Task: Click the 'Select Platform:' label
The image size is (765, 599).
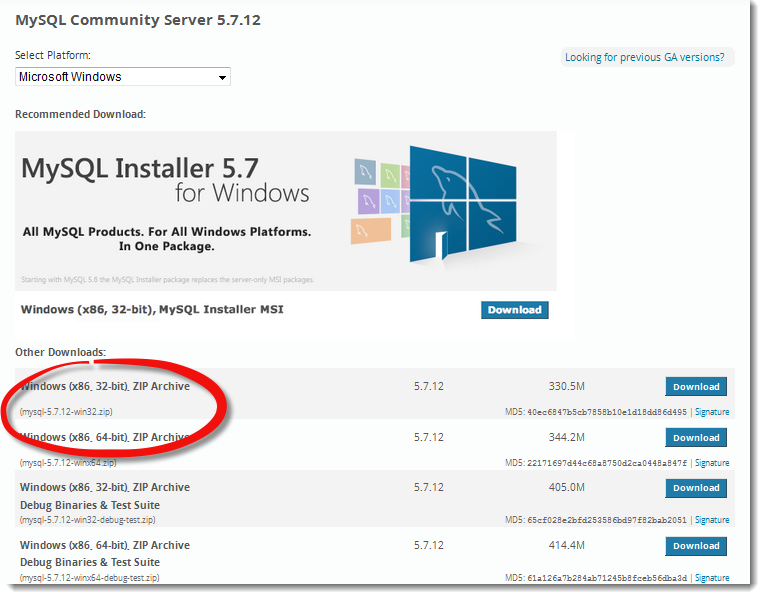Action: (53, 55)
